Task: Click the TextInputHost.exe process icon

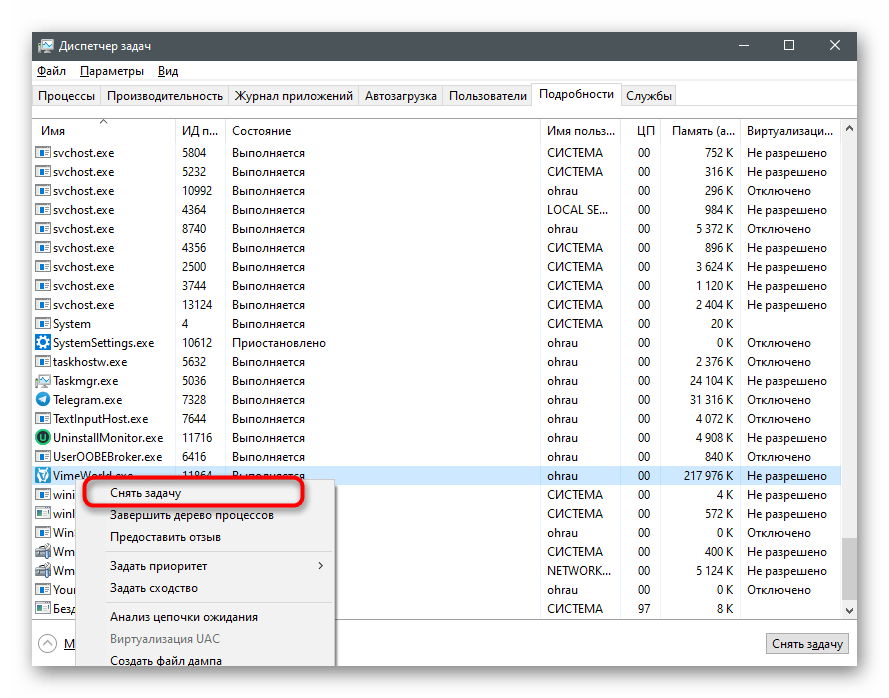Action: 43,418
